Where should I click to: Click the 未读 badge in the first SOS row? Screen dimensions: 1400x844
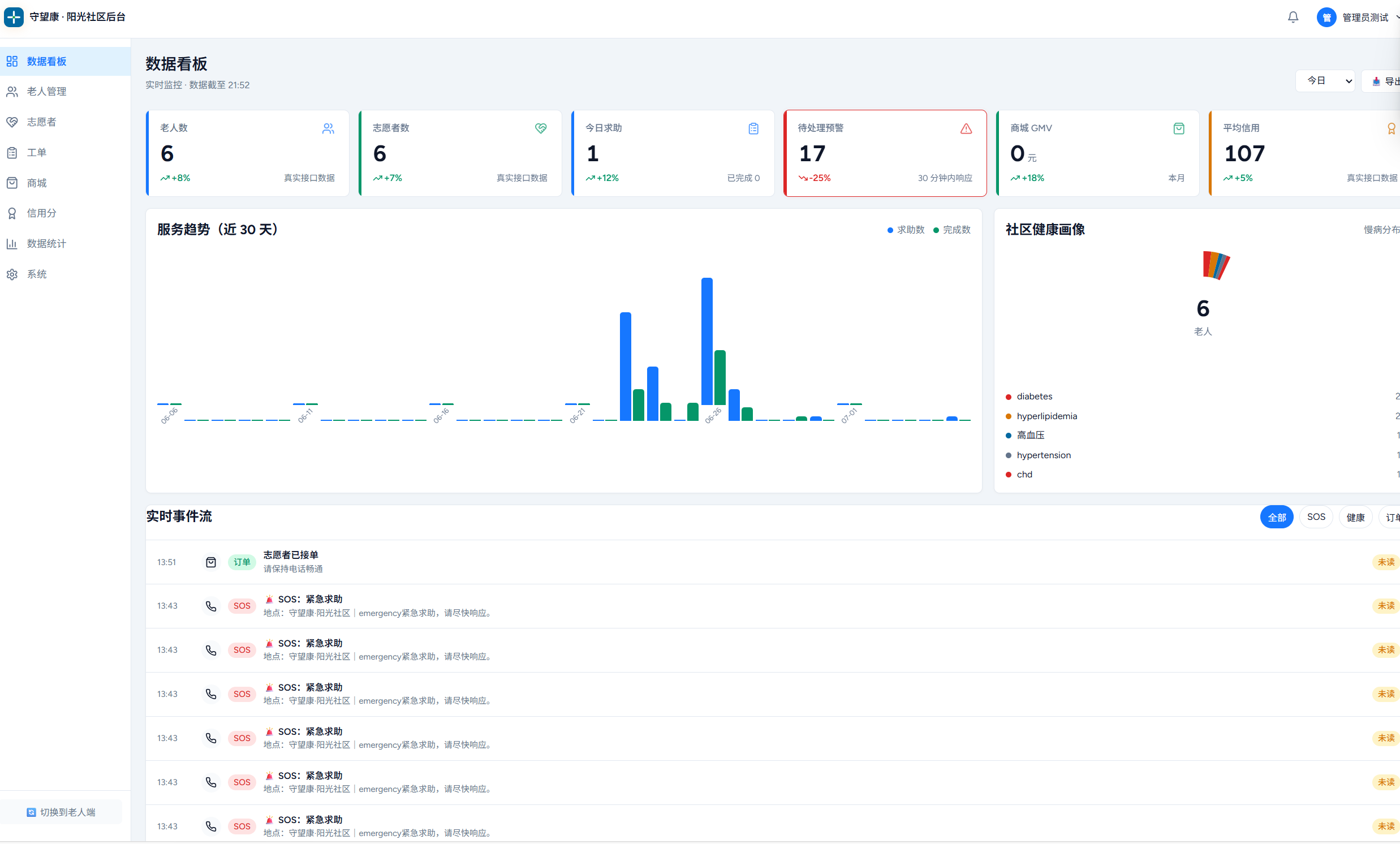pos(1386,606)
